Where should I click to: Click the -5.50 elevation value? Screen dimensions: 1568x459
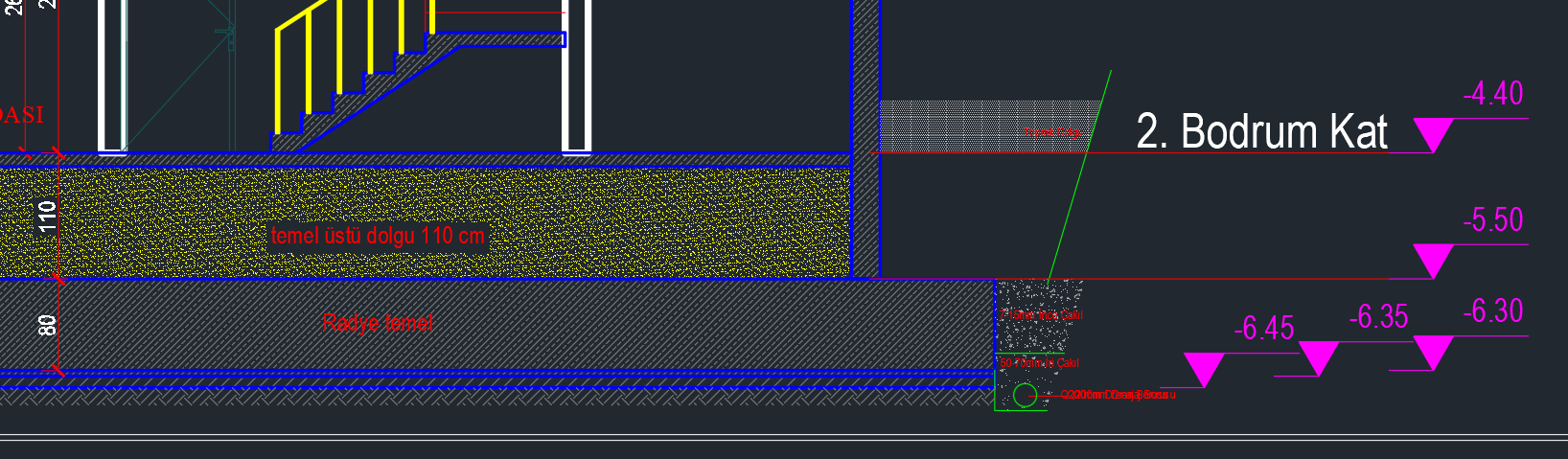click(1492, 220)
